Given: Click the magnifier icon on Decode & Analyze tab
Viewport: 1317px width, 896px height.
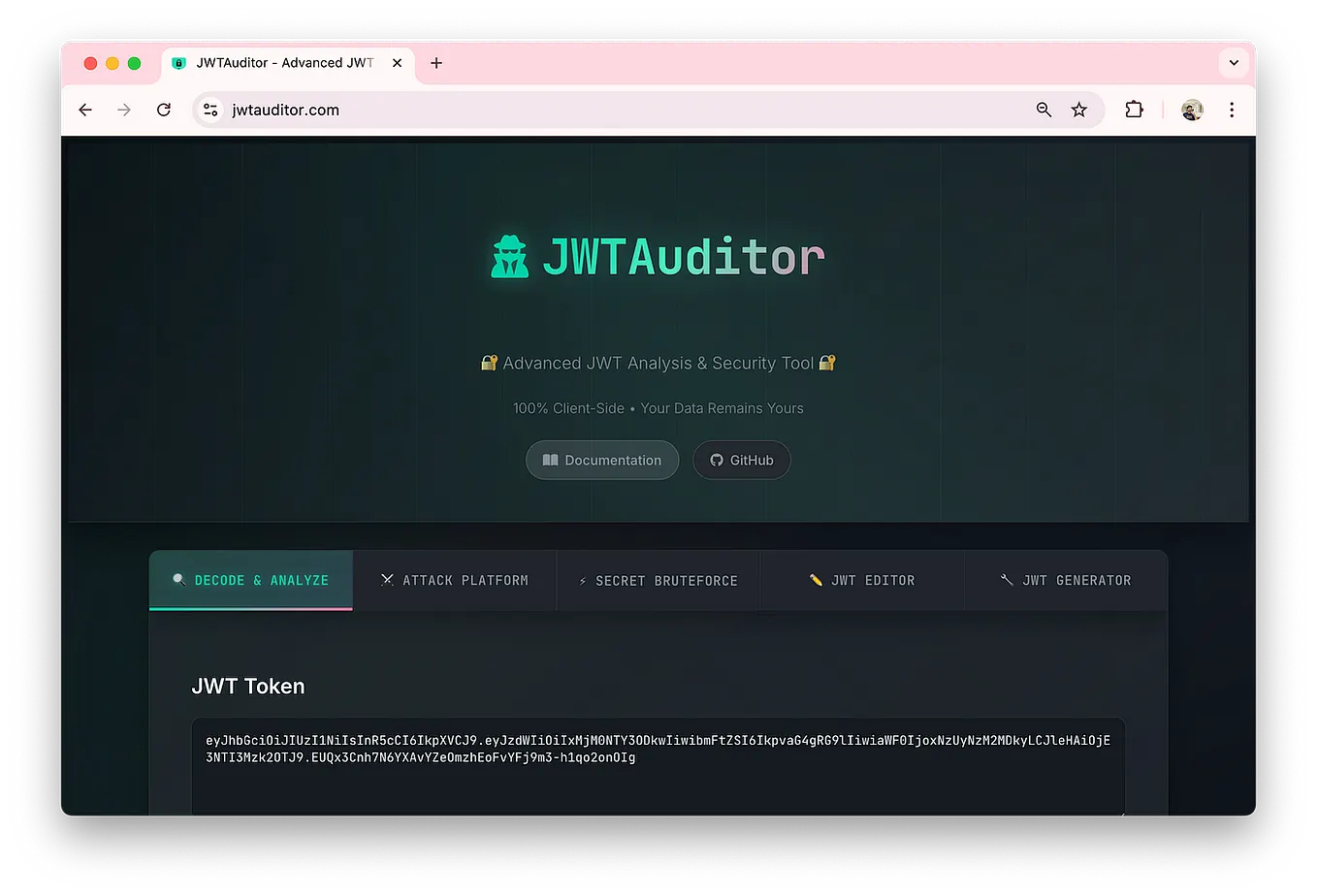Looking at the screenshot, I should tap(179, 580).
